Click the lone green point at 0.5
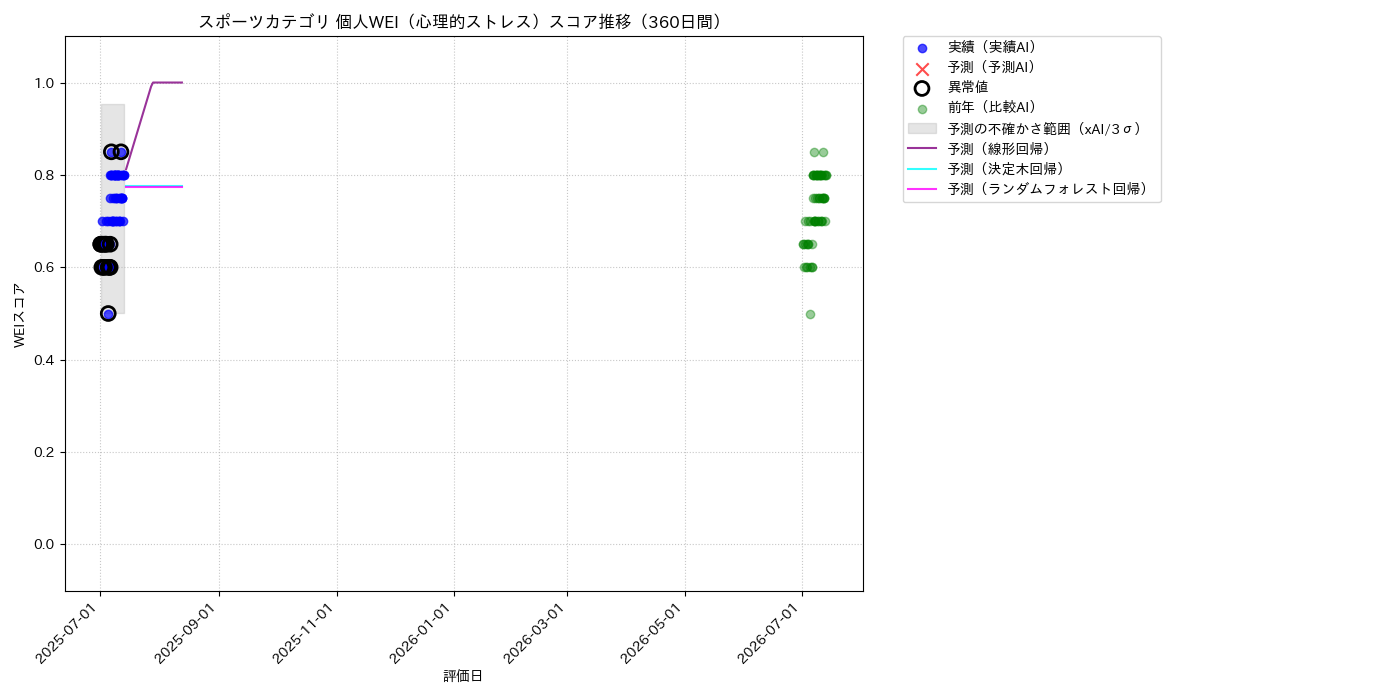The width and height of the screenshot is (1400, 700). 810,314
